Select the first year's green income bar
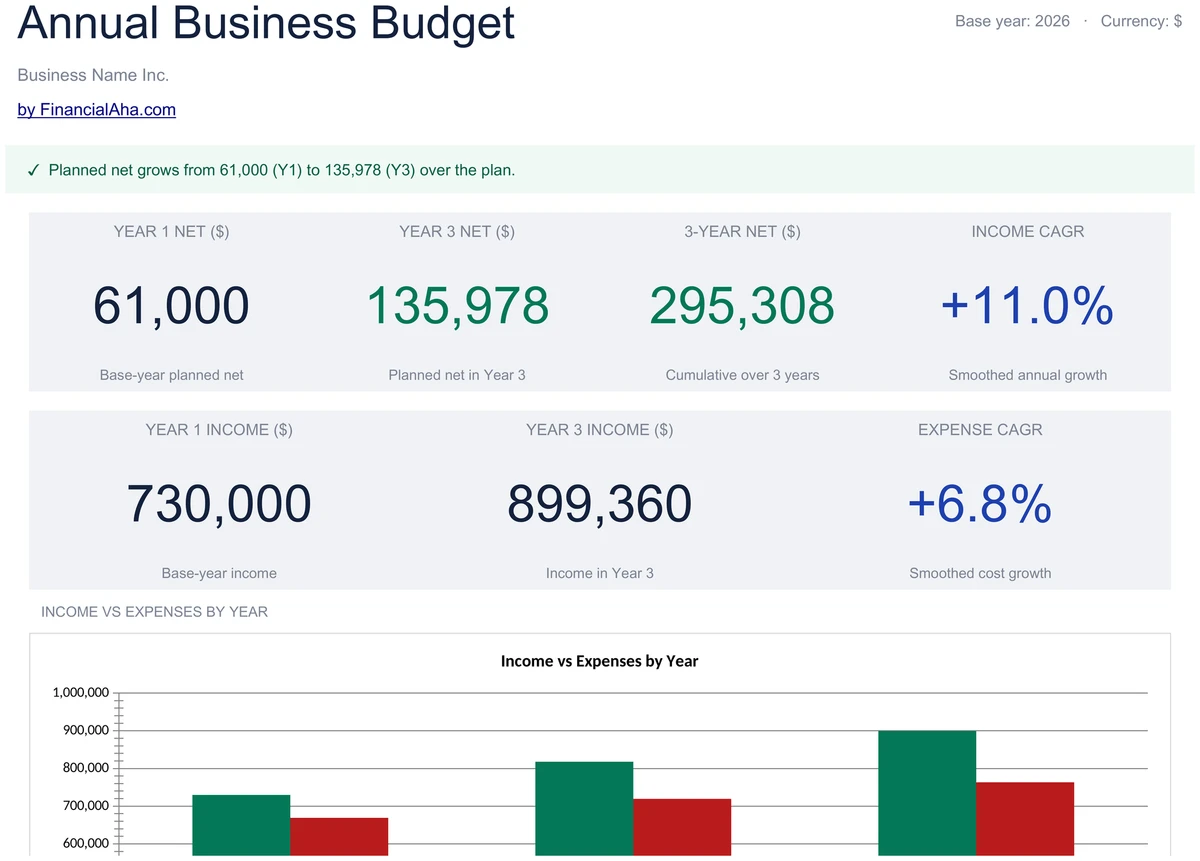Screen dimensions: 1200x861 [241, 825]
